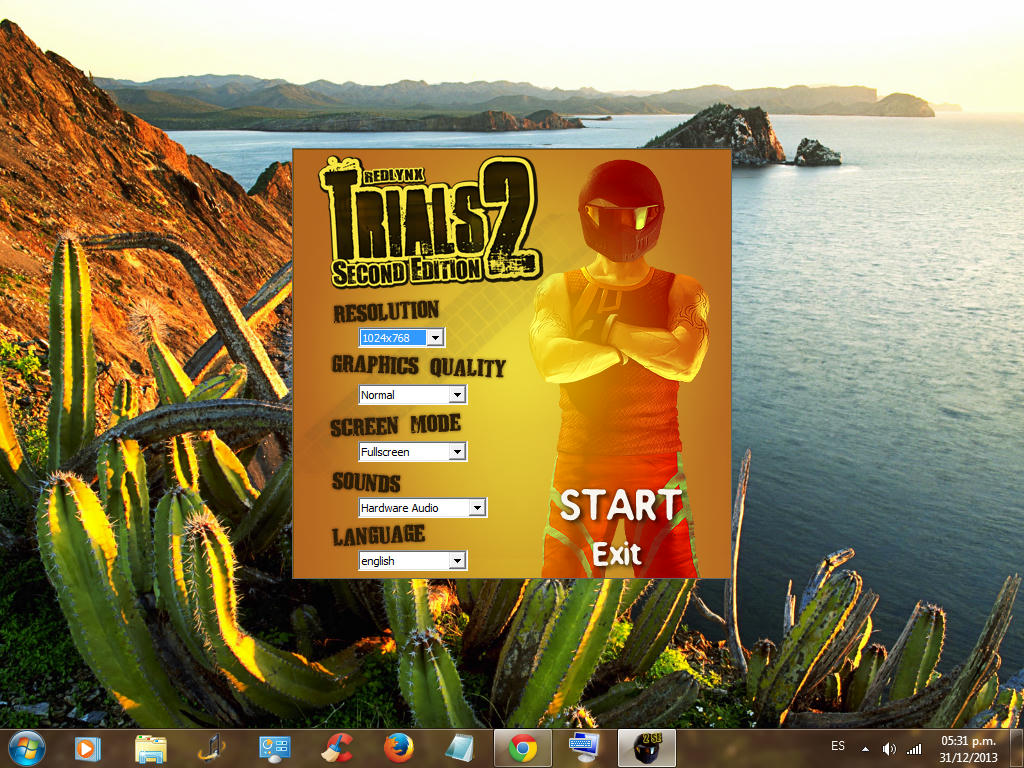This screenshot has width=1024, height=768.
Task: Open the volume speaker tray icon
Action: pyautogui.click(x=889, y=748)
